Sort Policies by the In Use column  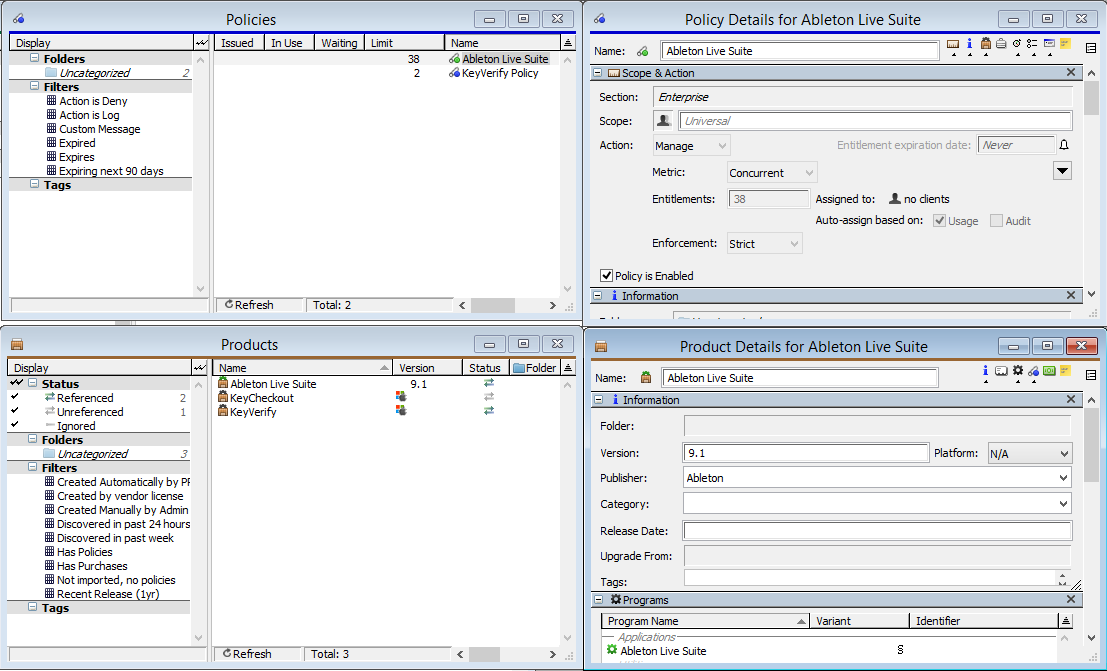(x=289, y=42)
